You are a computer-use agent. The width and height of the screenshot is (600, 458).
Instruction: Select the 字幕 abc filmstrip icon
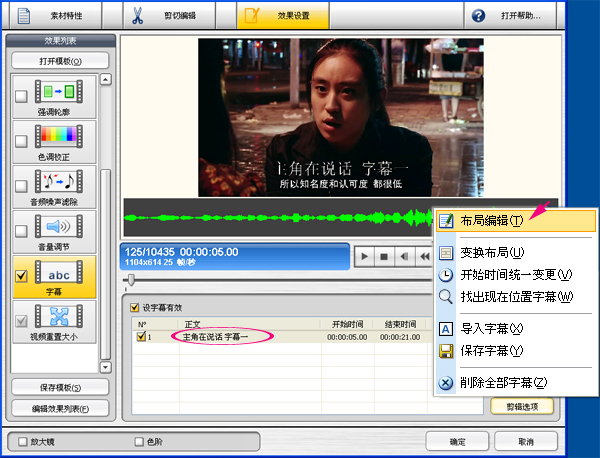59,271
